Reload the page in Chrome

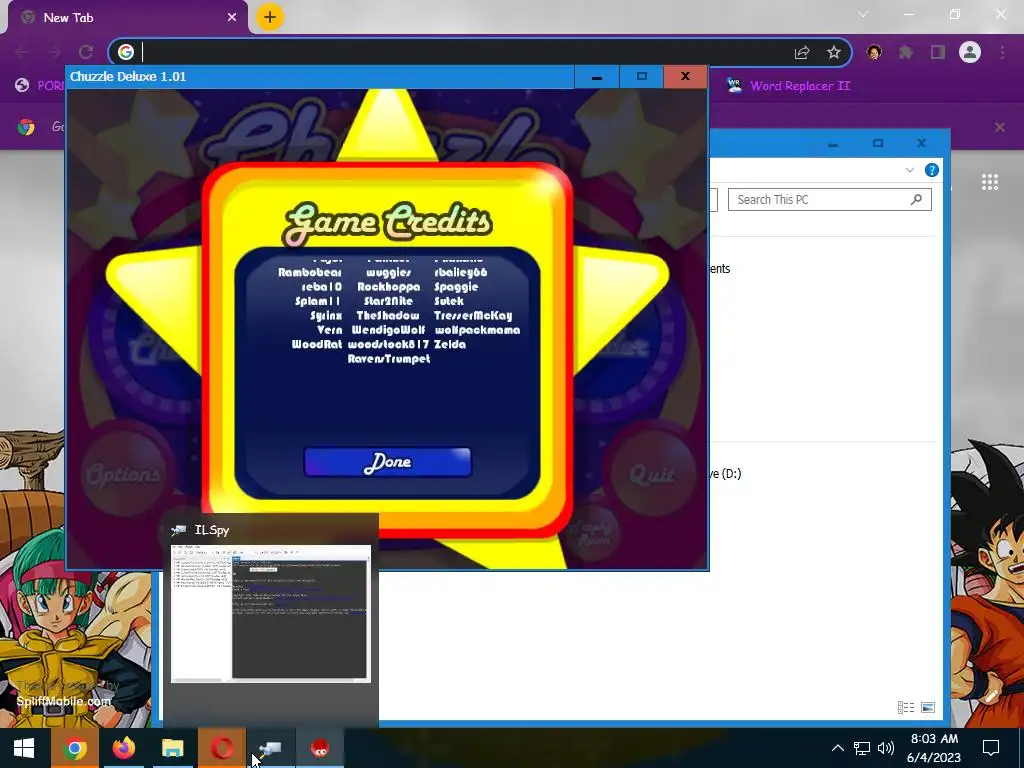pyautogui.click(x=86, y=52)
